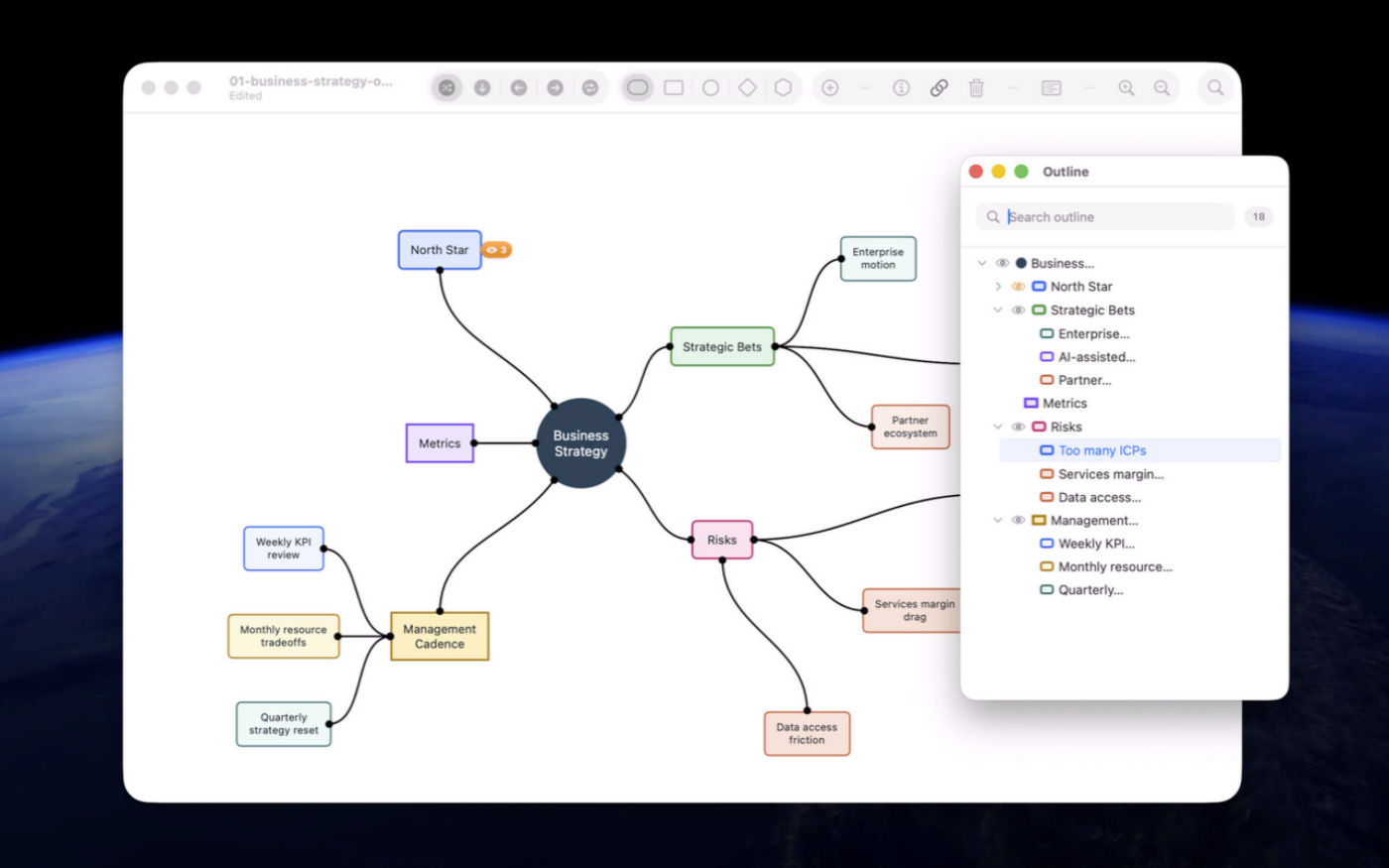The image size is (1389, 868).
Task: Click the trash delete icon
Action: 976,88
